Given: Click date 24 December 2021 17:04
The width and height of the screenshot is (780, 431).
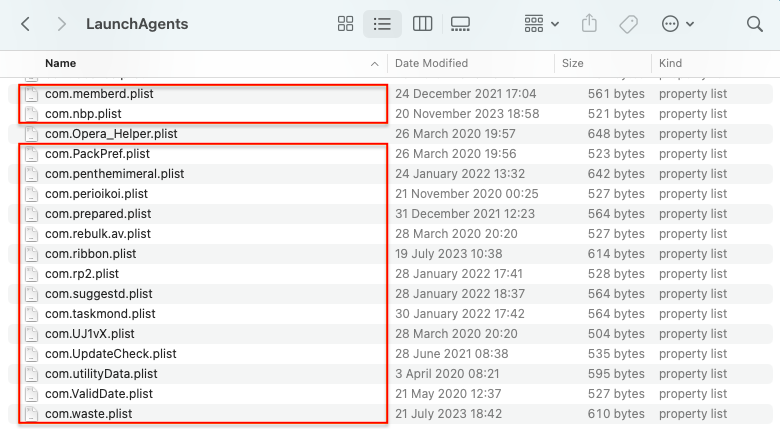Looking at the screenshot, I should click(x=466, y=94).
